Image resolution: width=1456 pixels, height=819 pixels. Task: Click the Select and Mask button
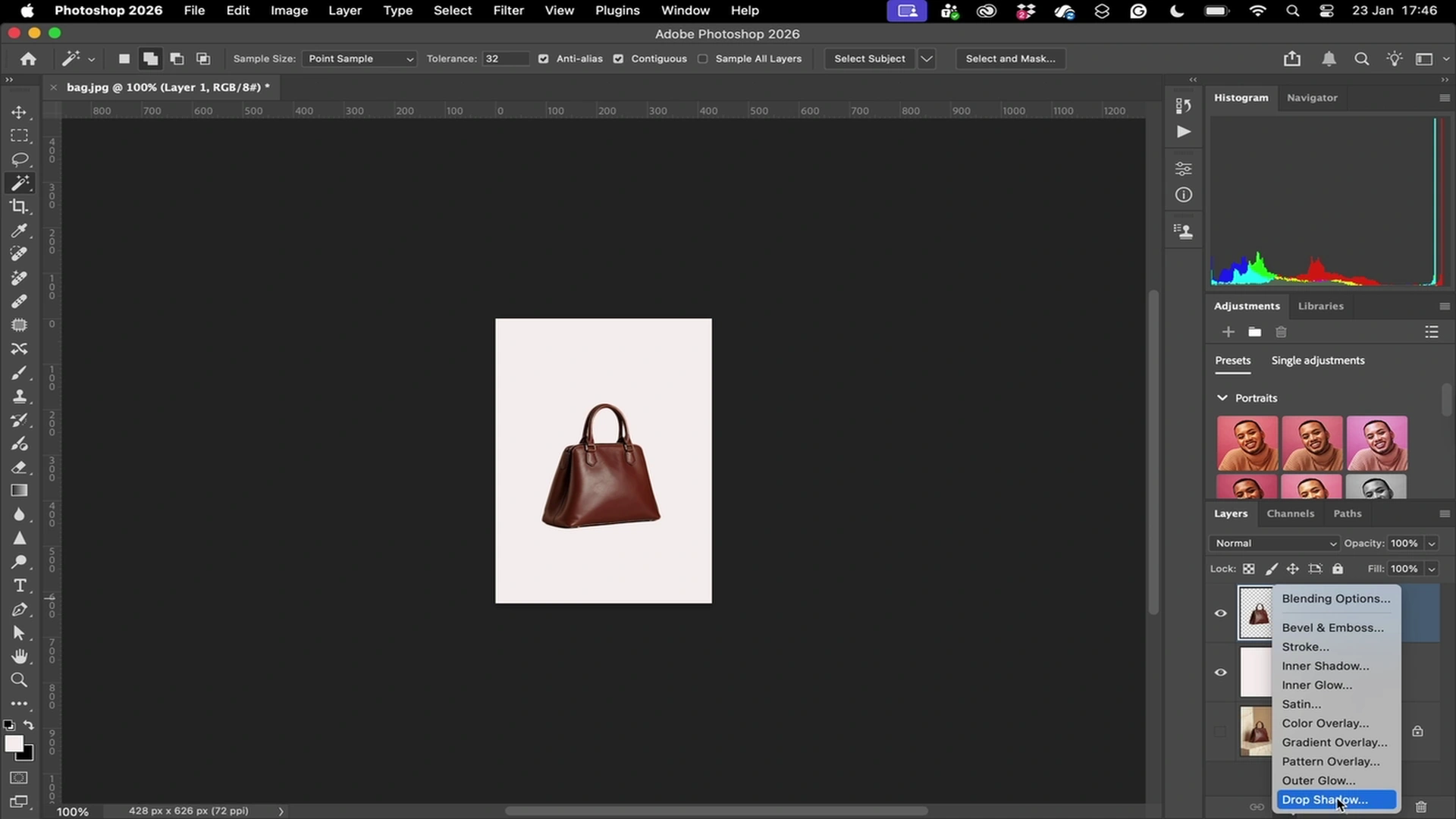point(1010,59)
